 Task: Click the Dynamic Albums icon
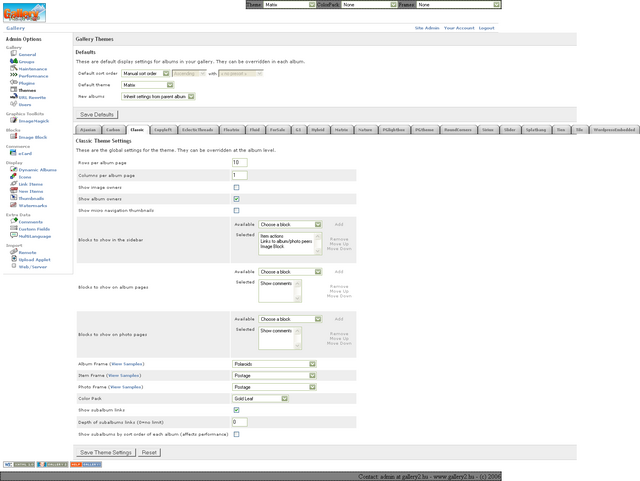(13, 170)
